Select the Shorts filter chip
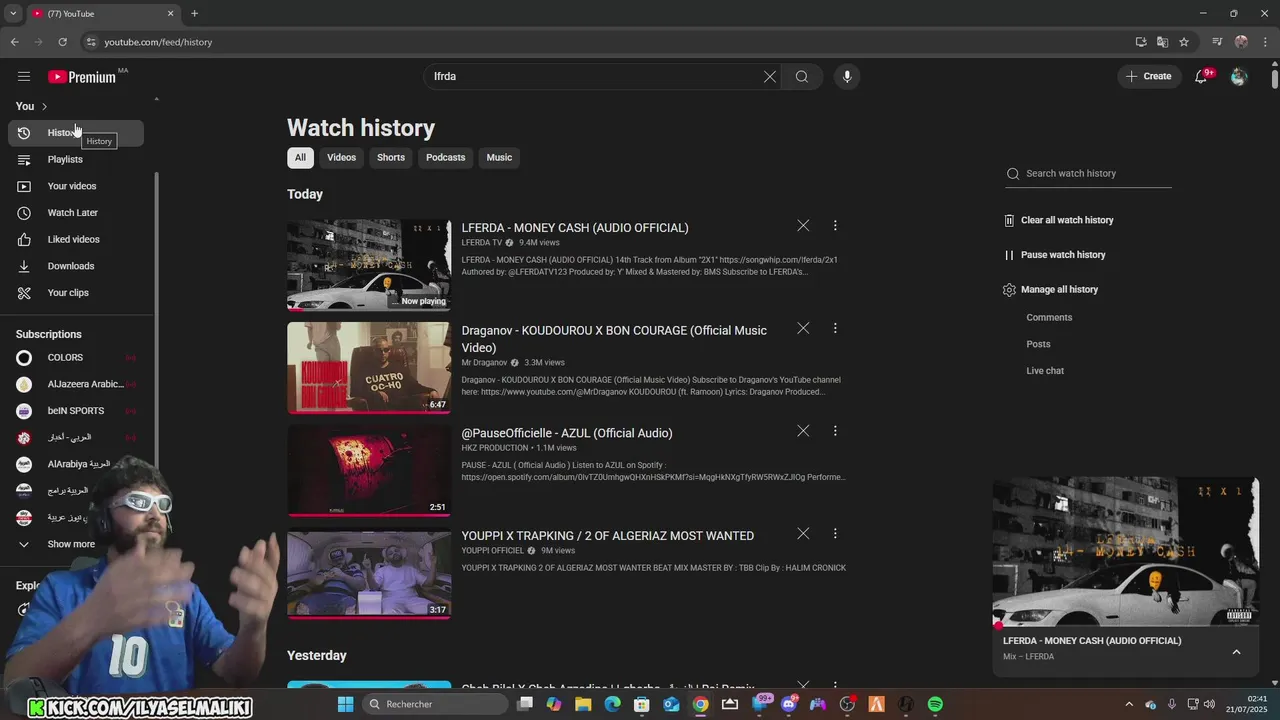The height and width of the screenshot is (720, 1280). tap(391, 157)
